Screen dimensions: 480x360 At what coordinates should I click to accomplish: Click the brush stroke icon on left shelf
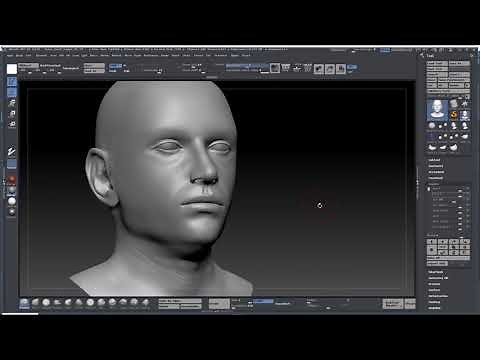click(x=12, y=152)
